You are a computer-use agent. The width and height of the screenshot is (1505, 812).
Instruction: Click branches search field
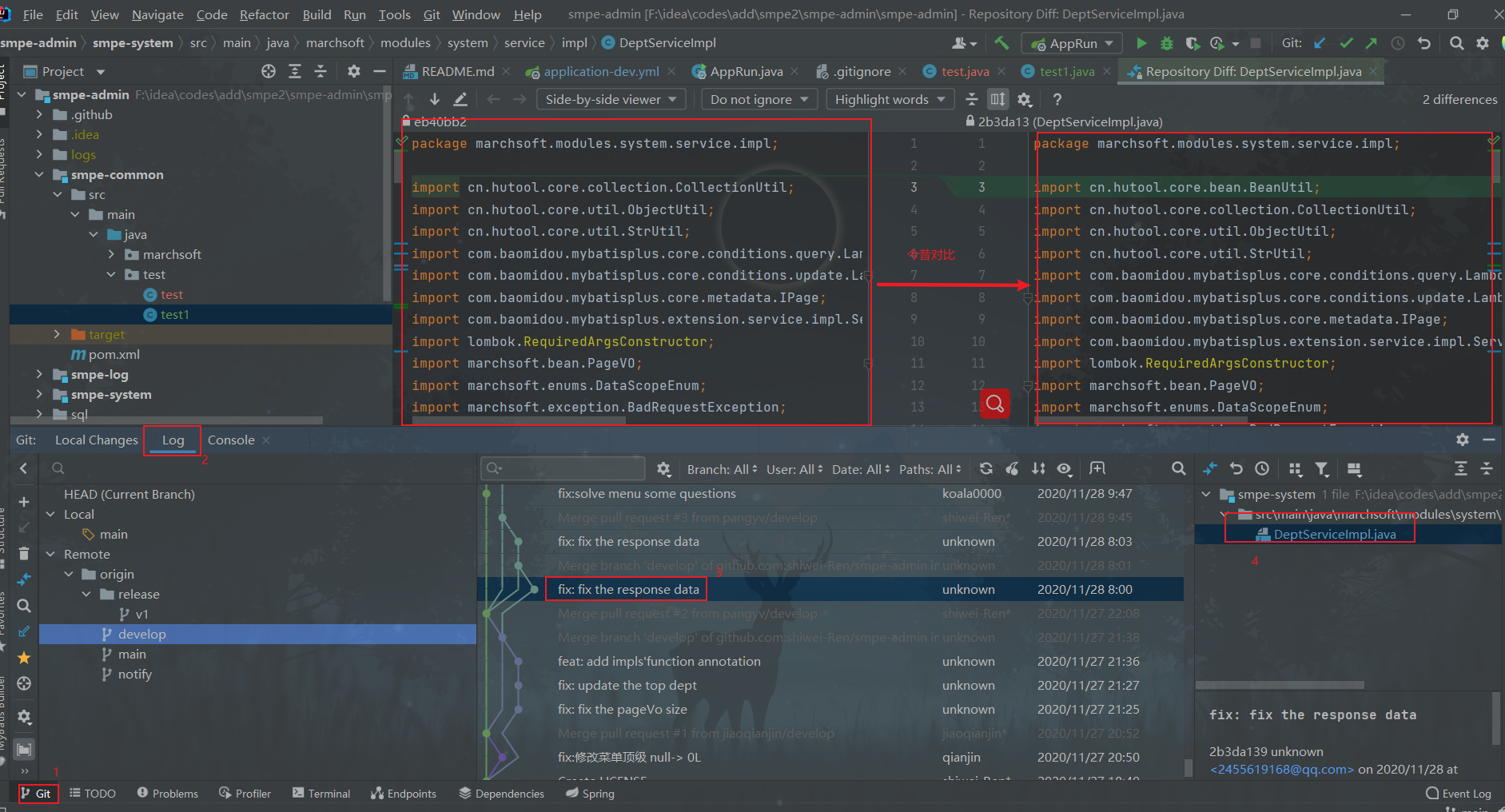pos(256,468)
